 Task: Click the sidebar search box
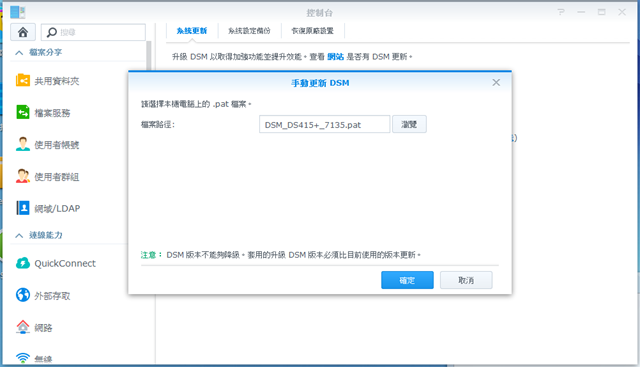[x=93, y=32]
